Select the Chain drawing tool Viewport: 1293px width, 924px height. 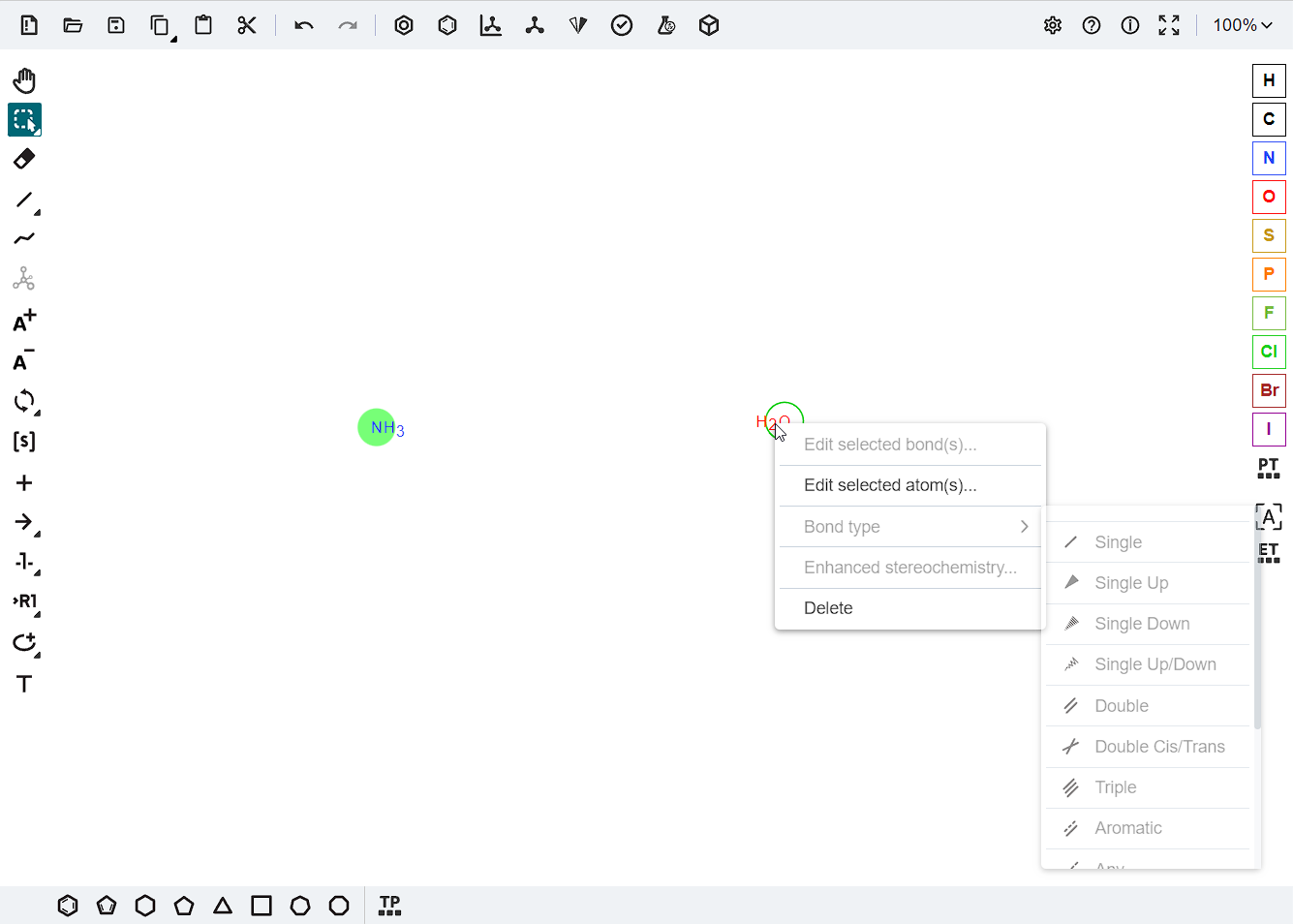[x=24, y=239]
